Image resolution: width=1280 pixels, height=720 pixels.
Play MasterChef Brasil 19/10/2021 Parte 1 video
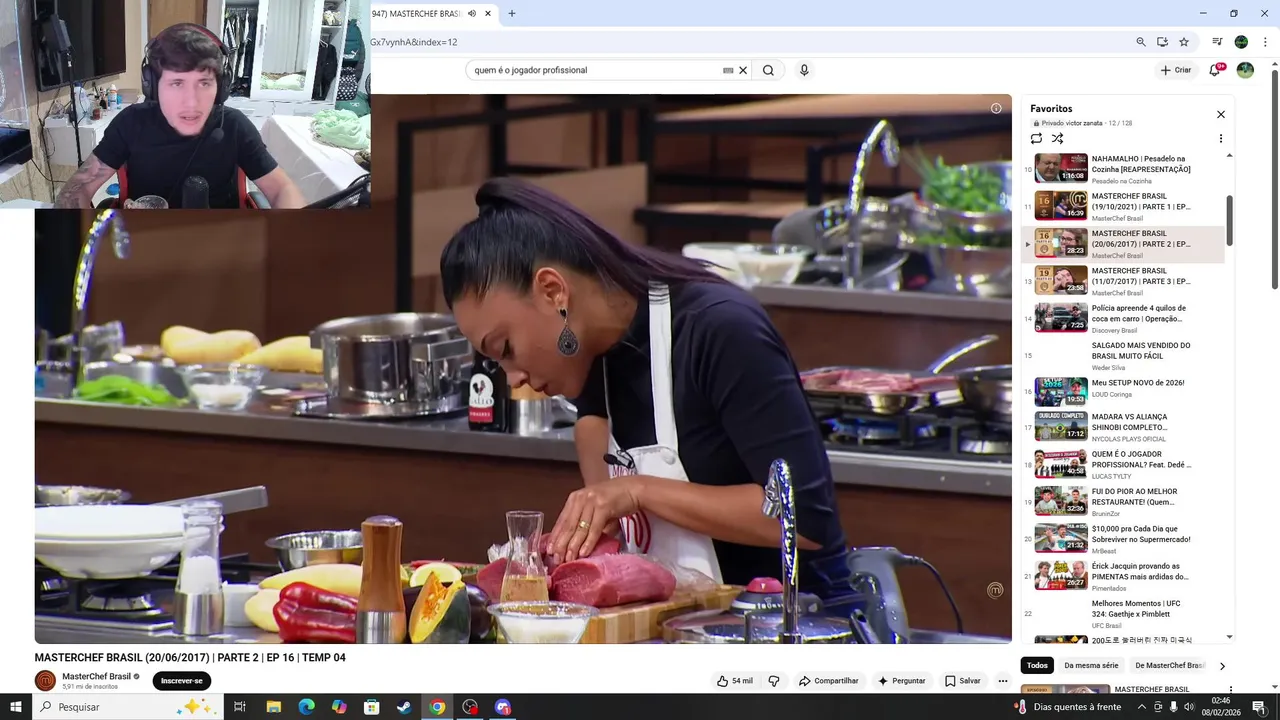[1123, 206]
